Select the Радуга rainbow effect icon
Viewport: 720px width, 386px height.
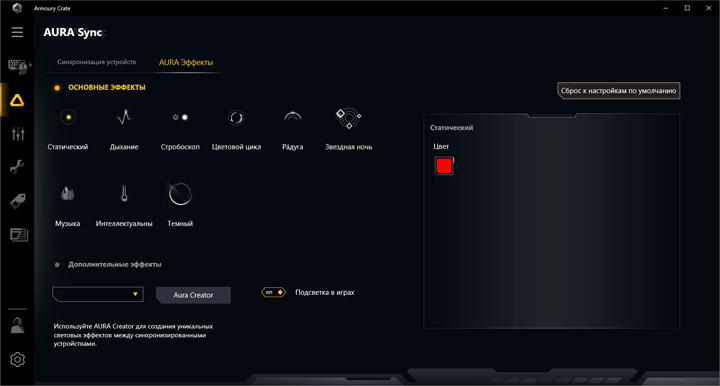(292, 117)
